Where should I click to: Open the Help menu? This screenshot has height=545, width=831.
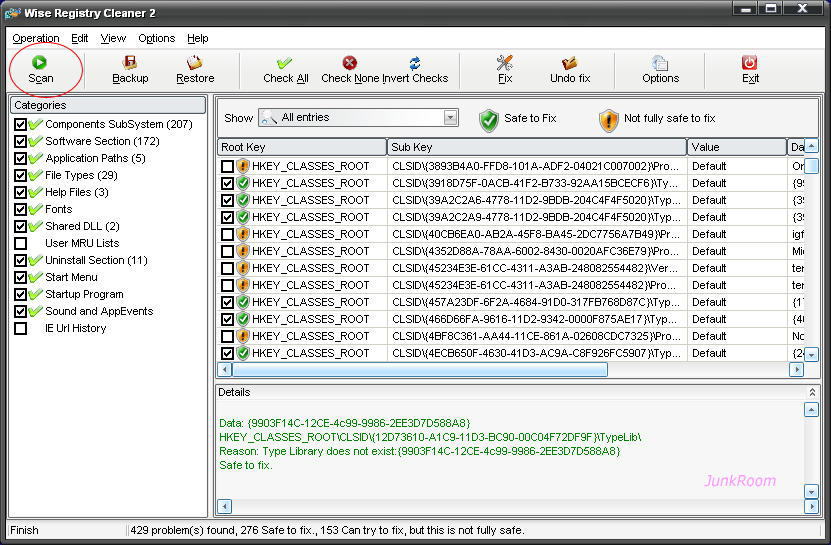pos(198,38)
